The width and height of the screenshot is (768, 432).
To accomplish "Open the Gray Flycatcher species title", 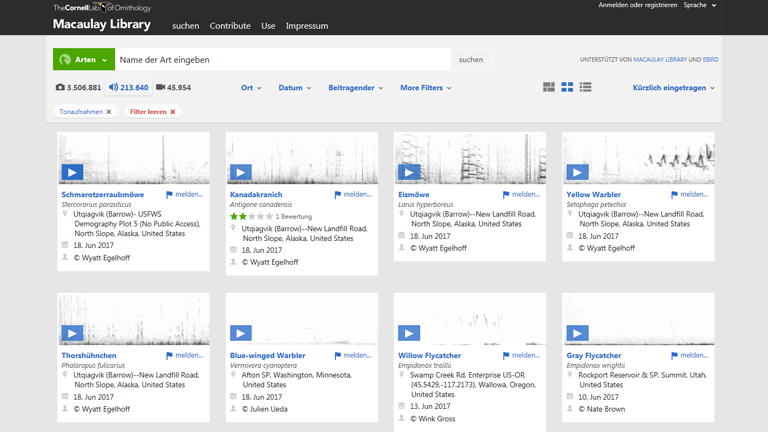I will point(594,356).
